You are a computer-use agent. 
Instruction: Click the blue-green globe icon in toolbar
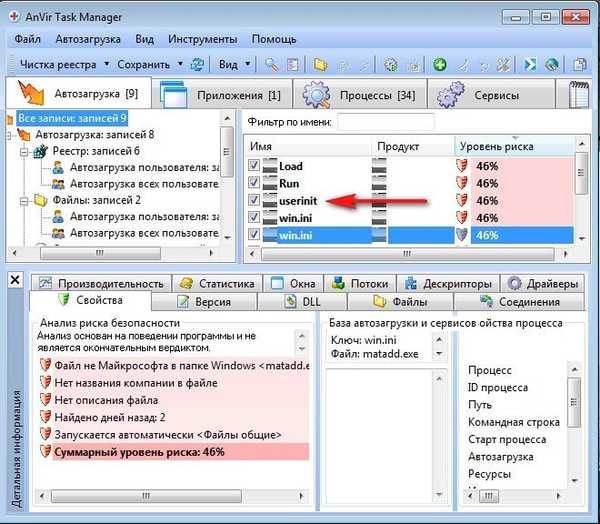[551, 64]
